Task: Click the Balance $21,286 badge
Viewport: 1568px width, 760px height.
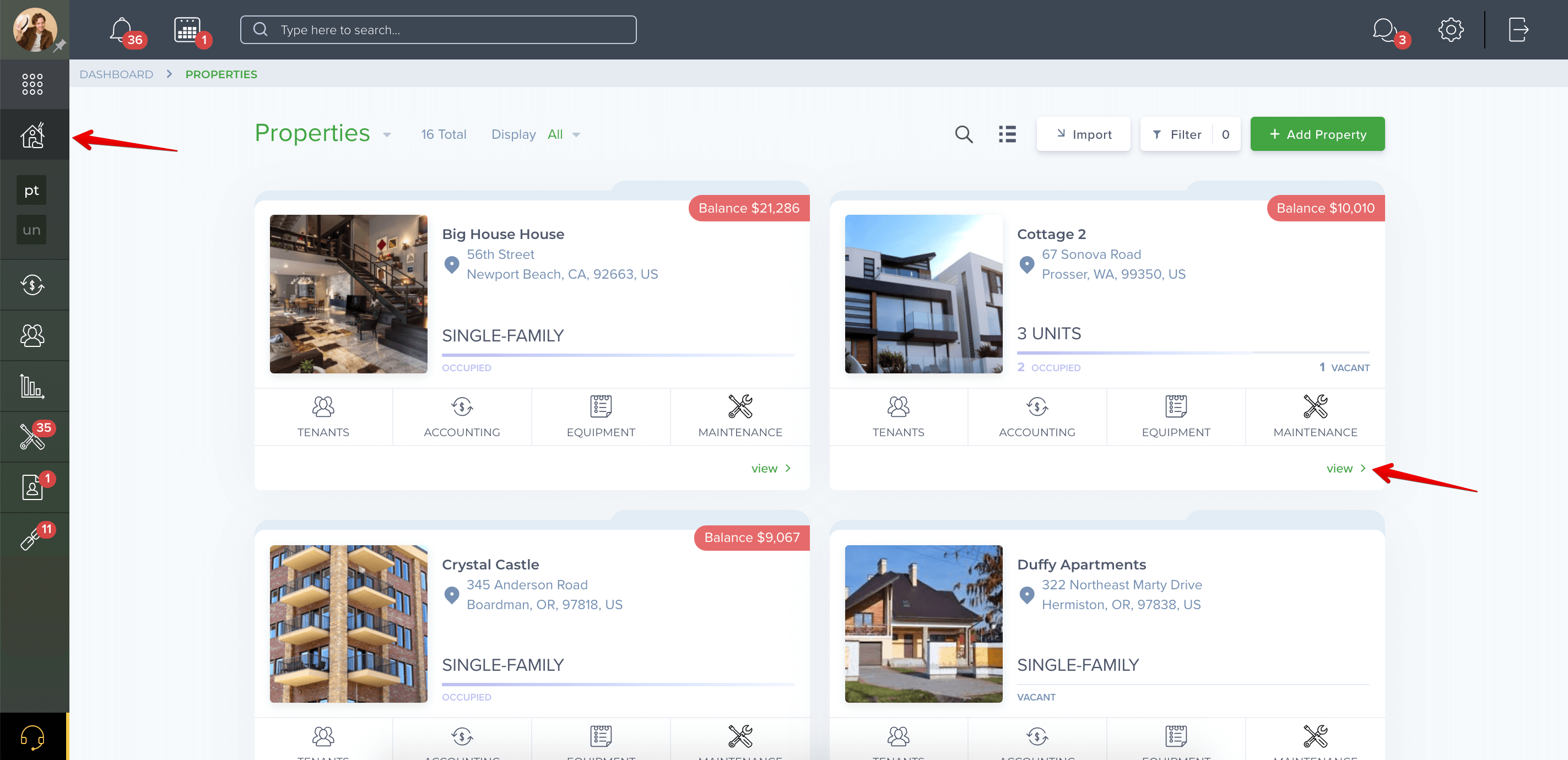Action: (749, 208)
